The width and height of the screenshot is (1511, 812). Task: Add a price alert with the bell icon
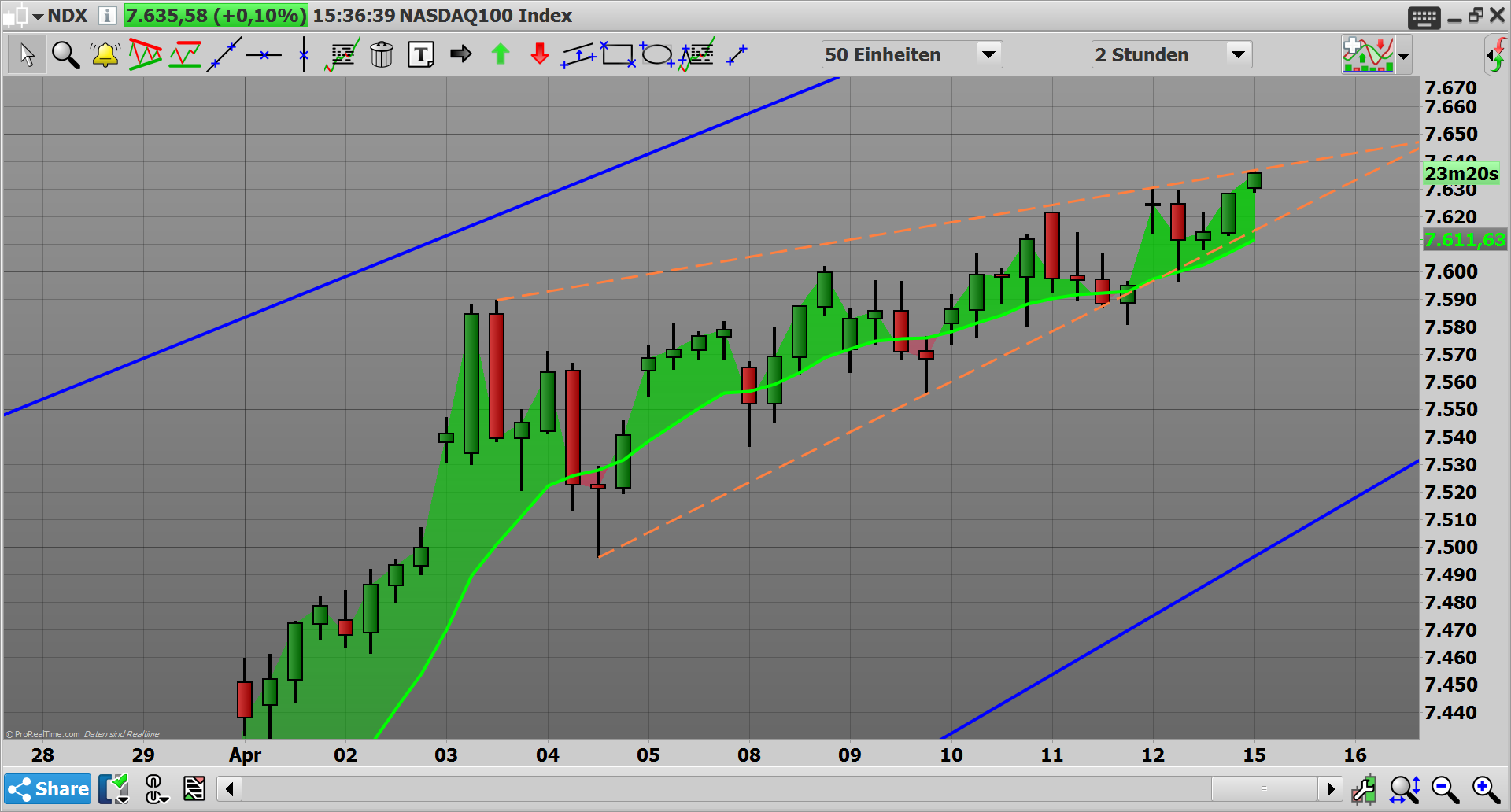click(105, 55)
